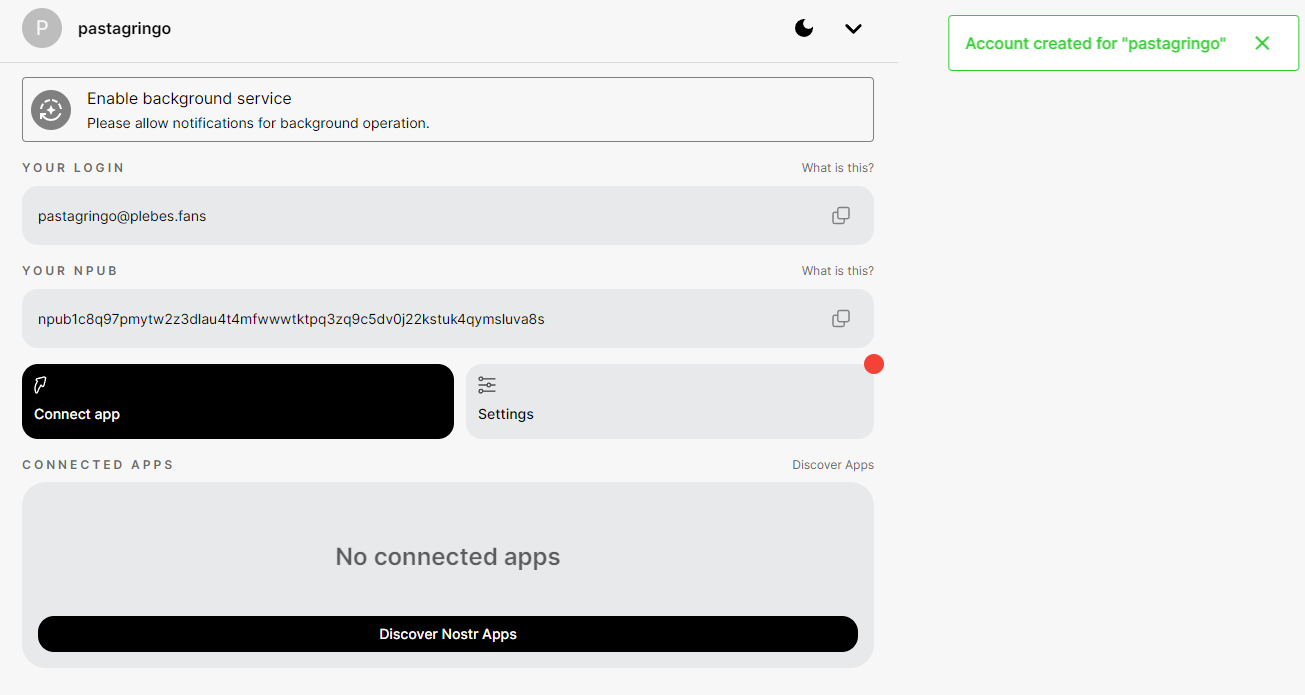Click the "CONNECTED APPS" section heading

[x=98, y=465]
